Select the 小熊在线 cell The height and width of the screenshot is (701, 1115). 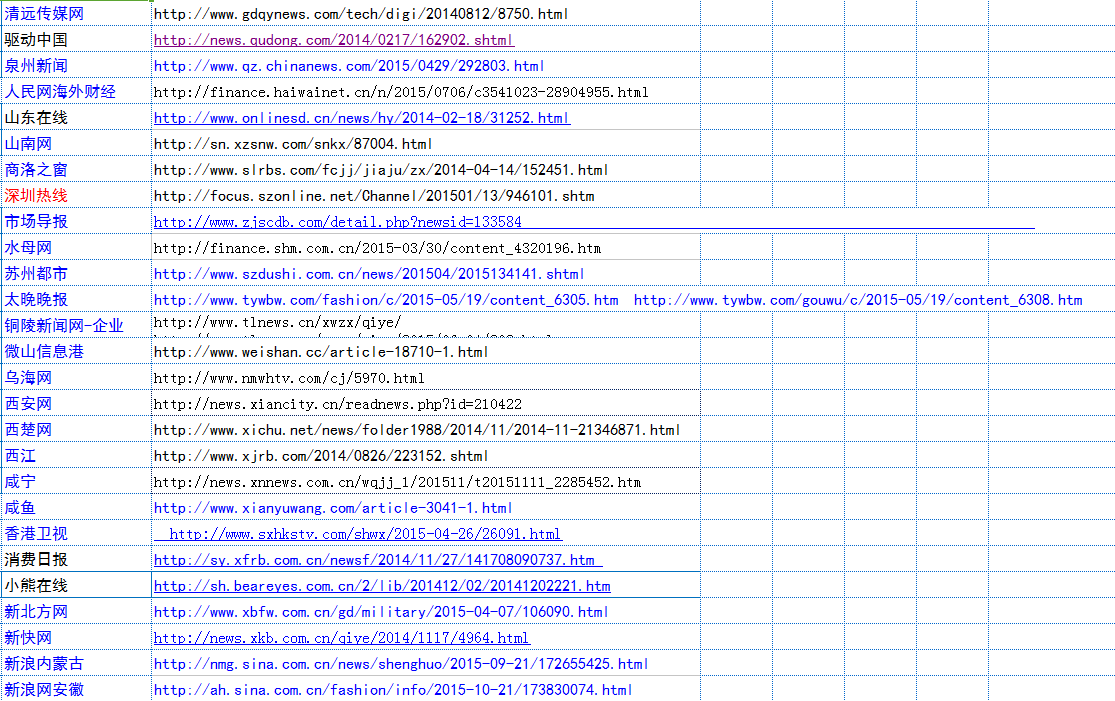[76, 586]
